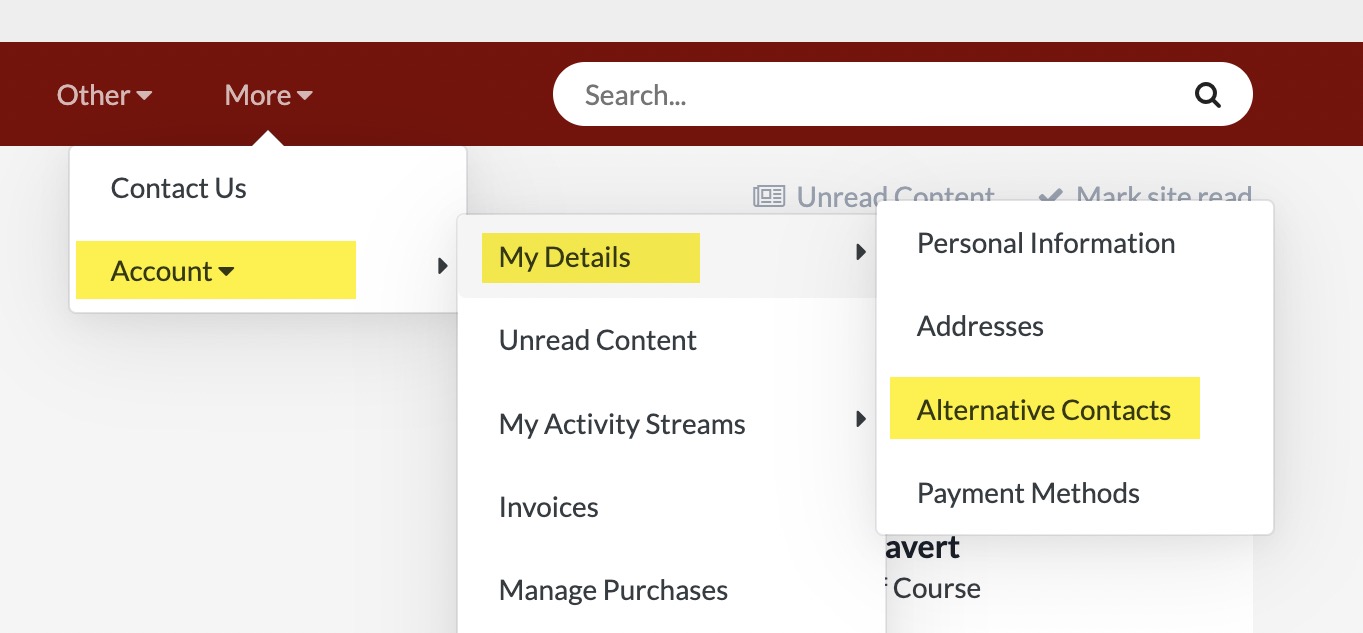Click the arrow beside My Details
Viewport: 1363px width, 633px height.
860,253
